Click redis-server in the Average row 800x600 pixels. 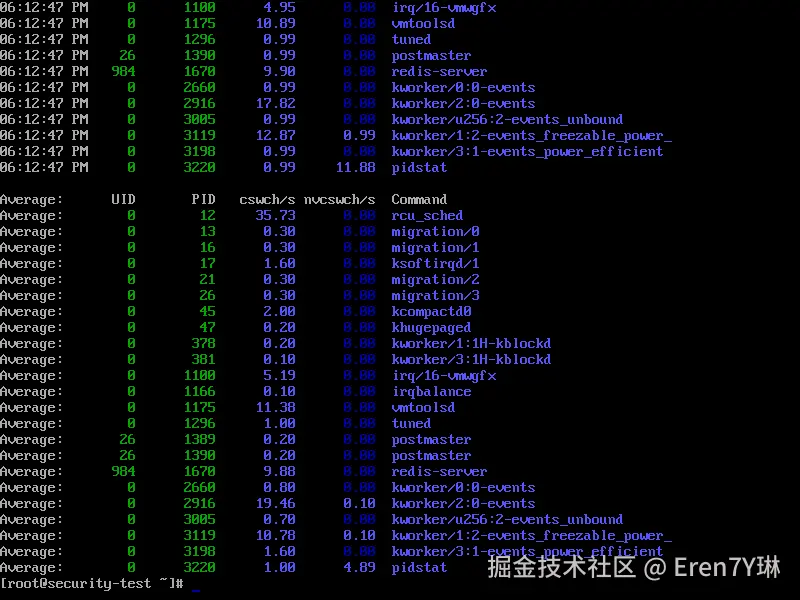pos(439,471)
